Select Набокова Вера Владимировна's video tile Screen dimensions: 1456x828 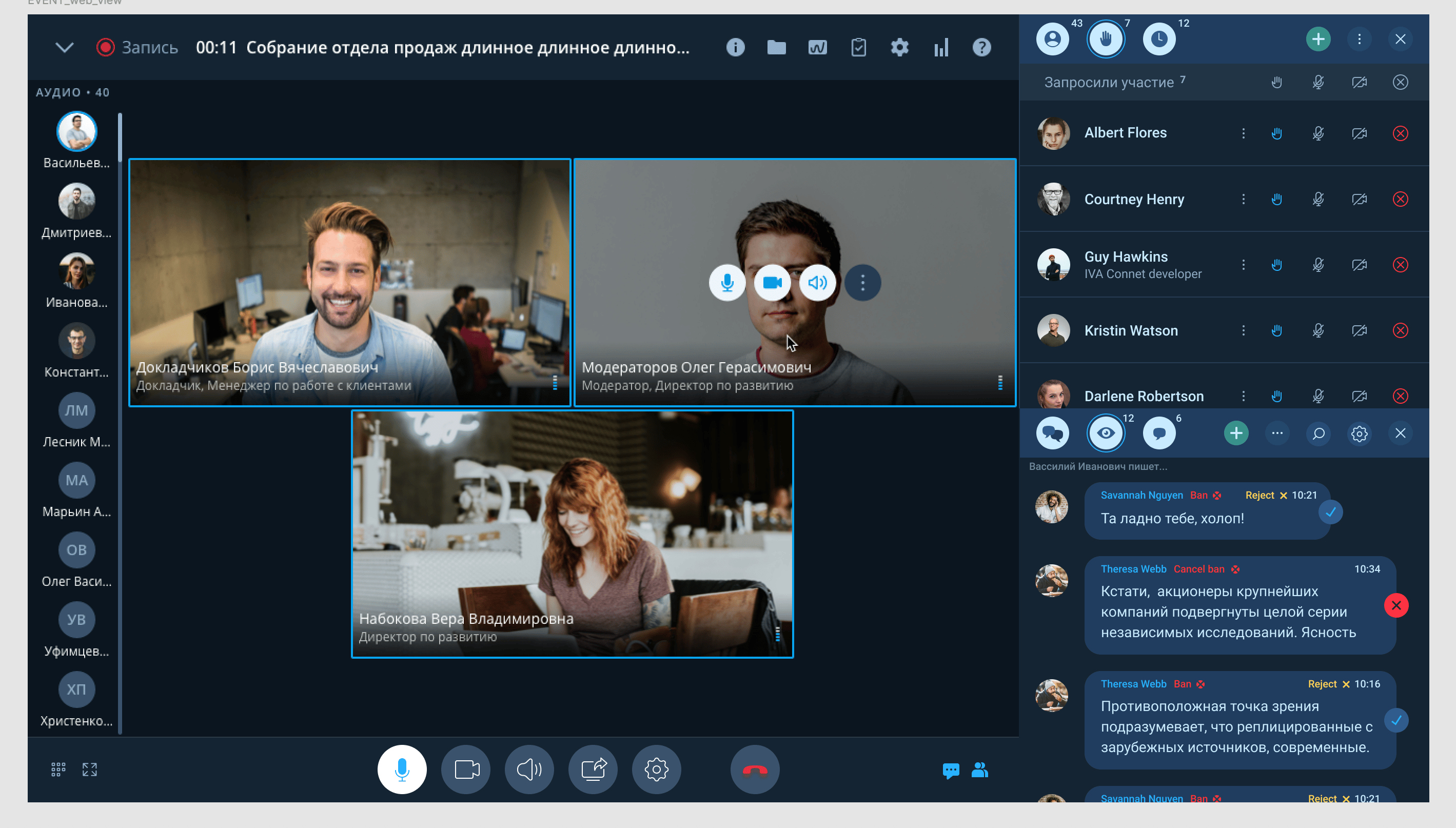(x=572, y=534)
